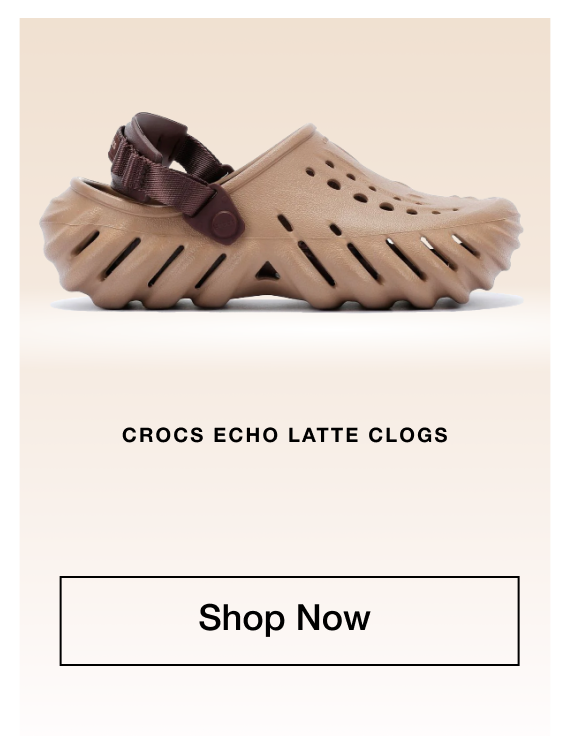Click the Shop Now button

289,621
